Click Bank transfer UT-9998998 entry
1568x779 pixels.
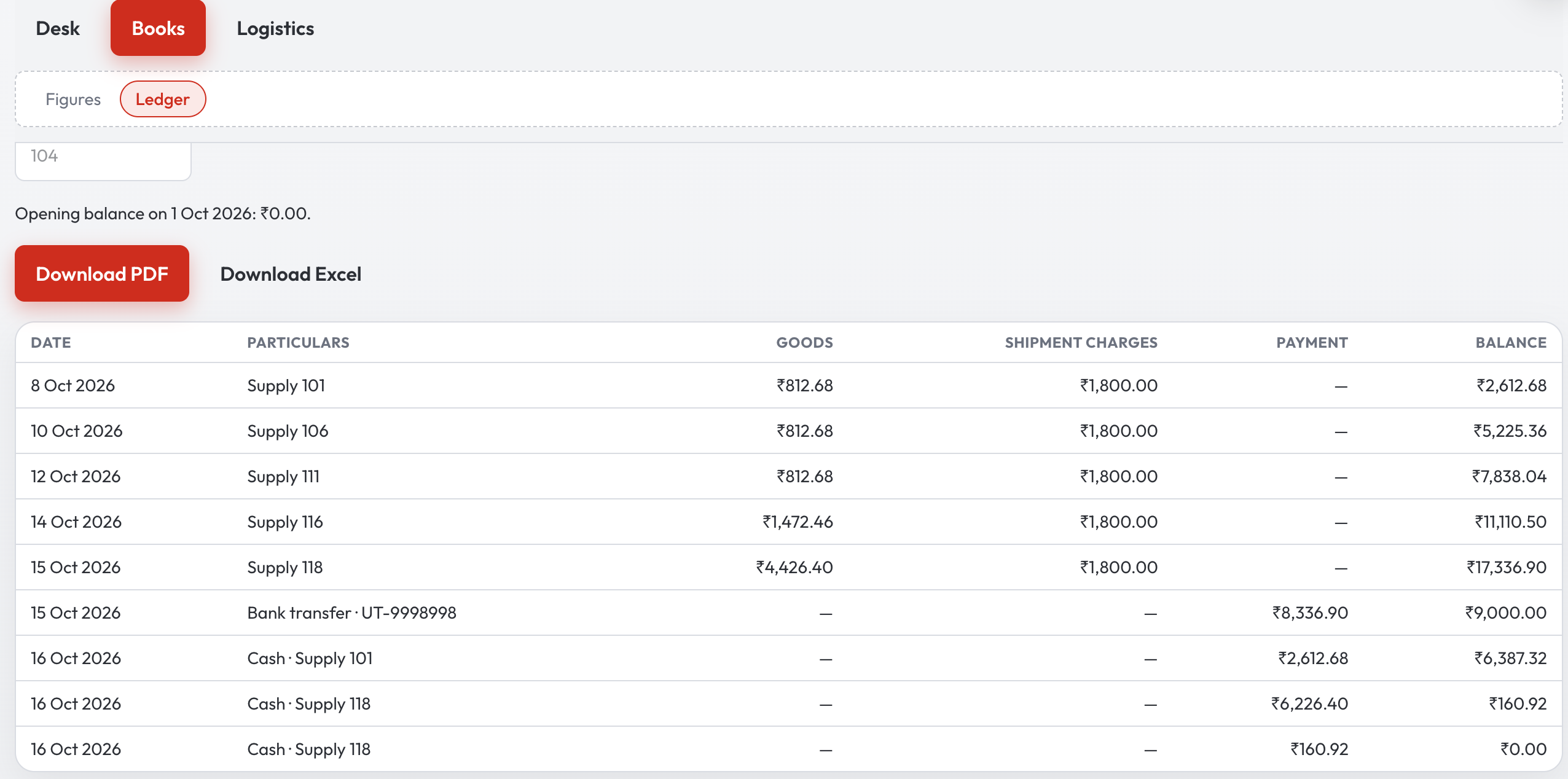[x=788, y=613]
